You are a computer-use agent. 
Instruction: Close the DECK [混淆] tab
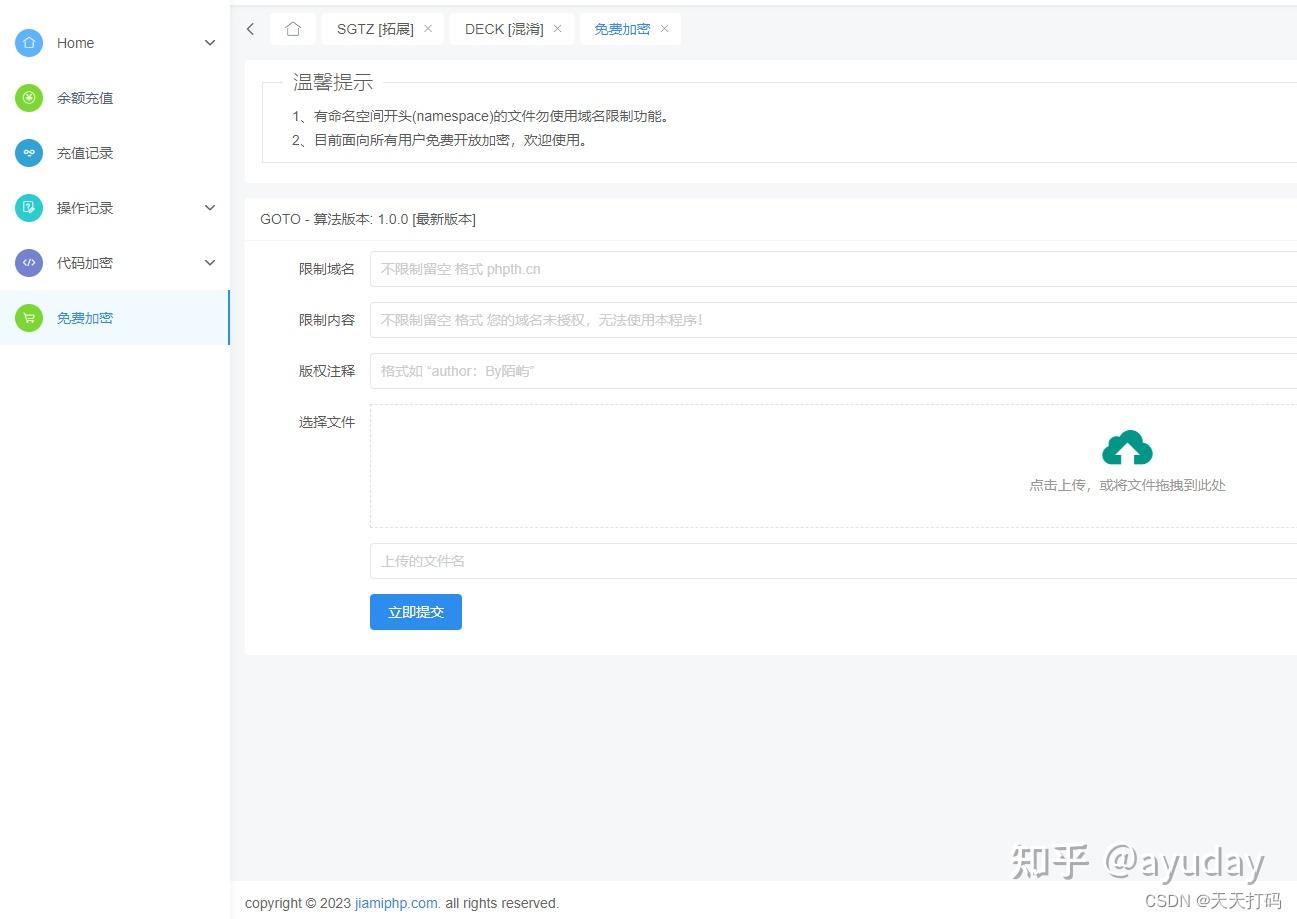click(x=557, y=29)
